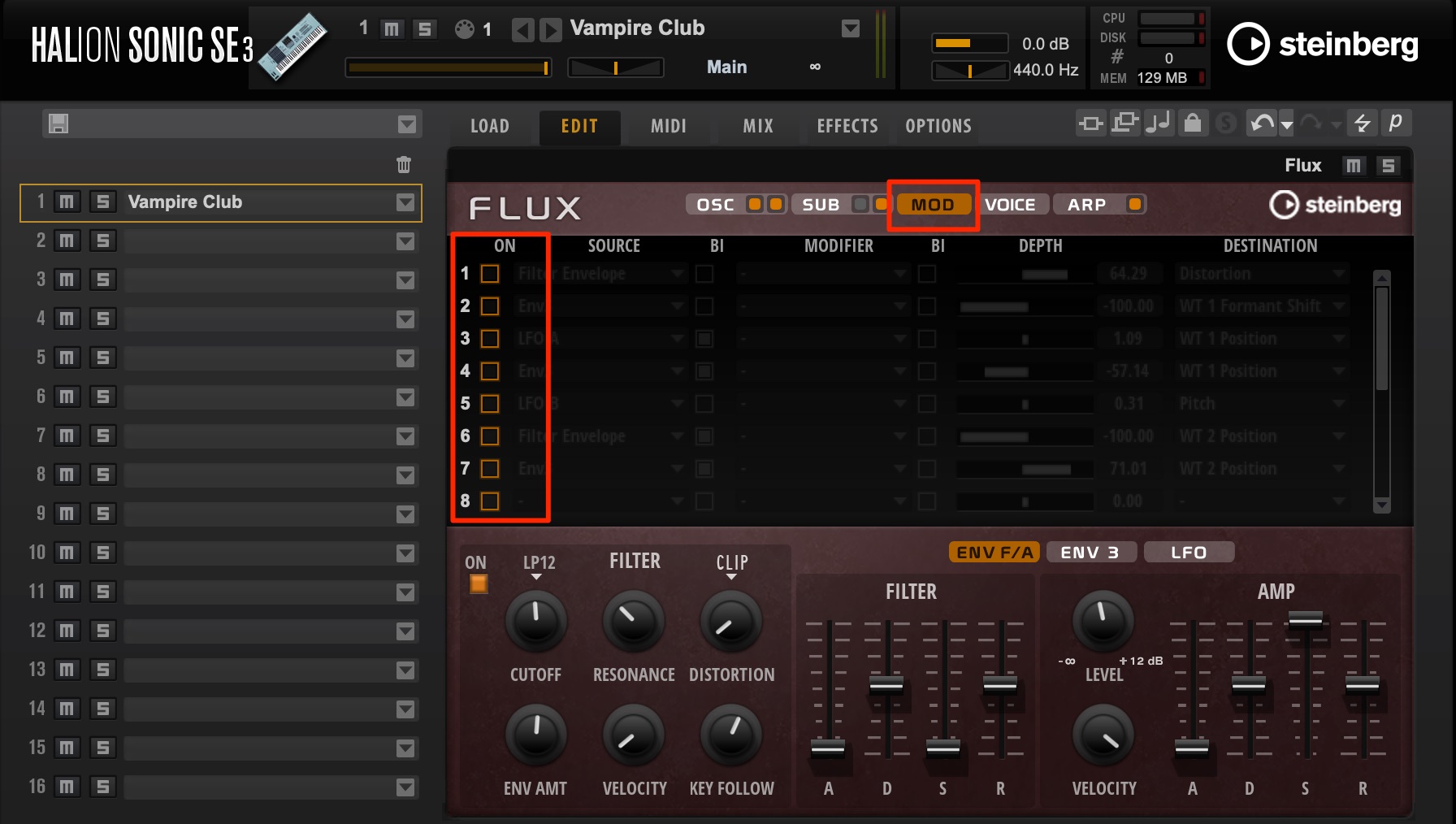Mute the Flux layer
Viewport: 1456px width, 824px height.
(1354, 166)
